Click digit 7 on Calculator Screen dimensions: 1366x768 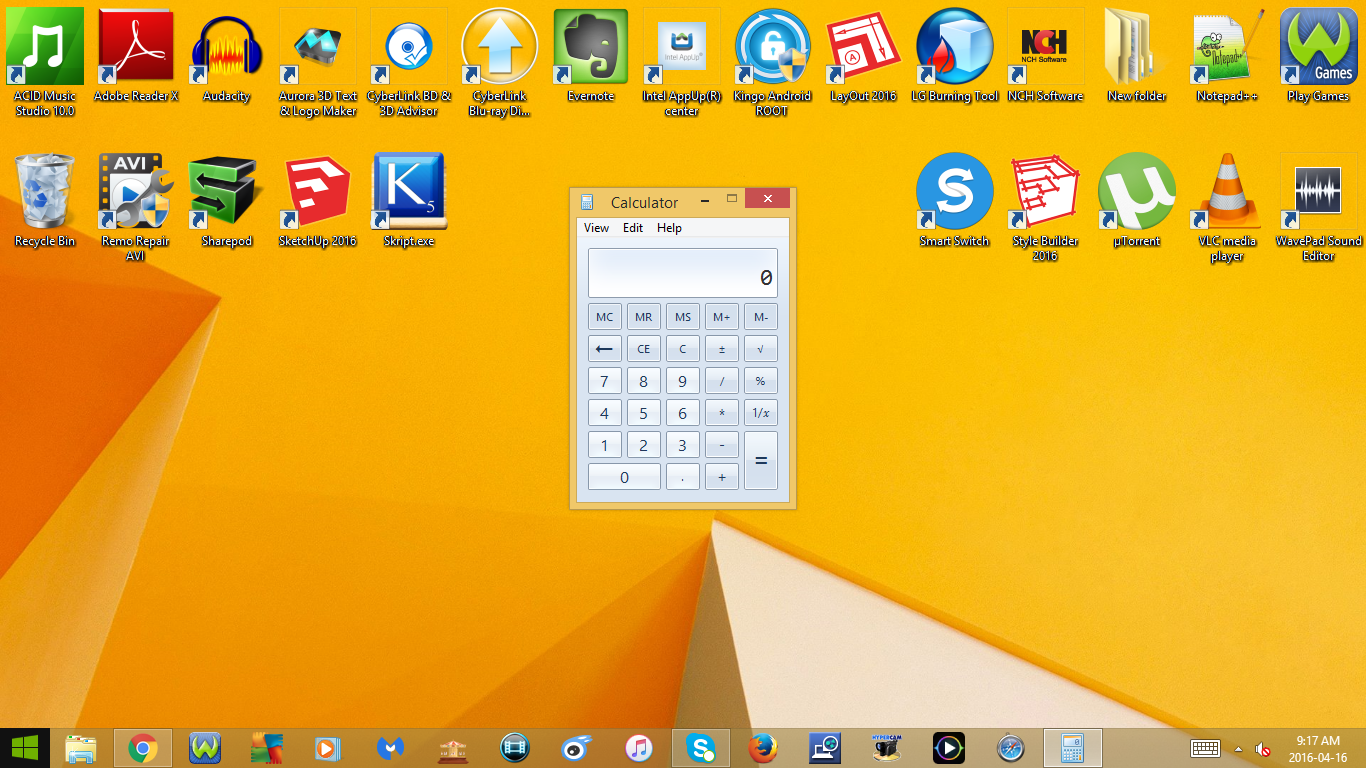point(604,381)
